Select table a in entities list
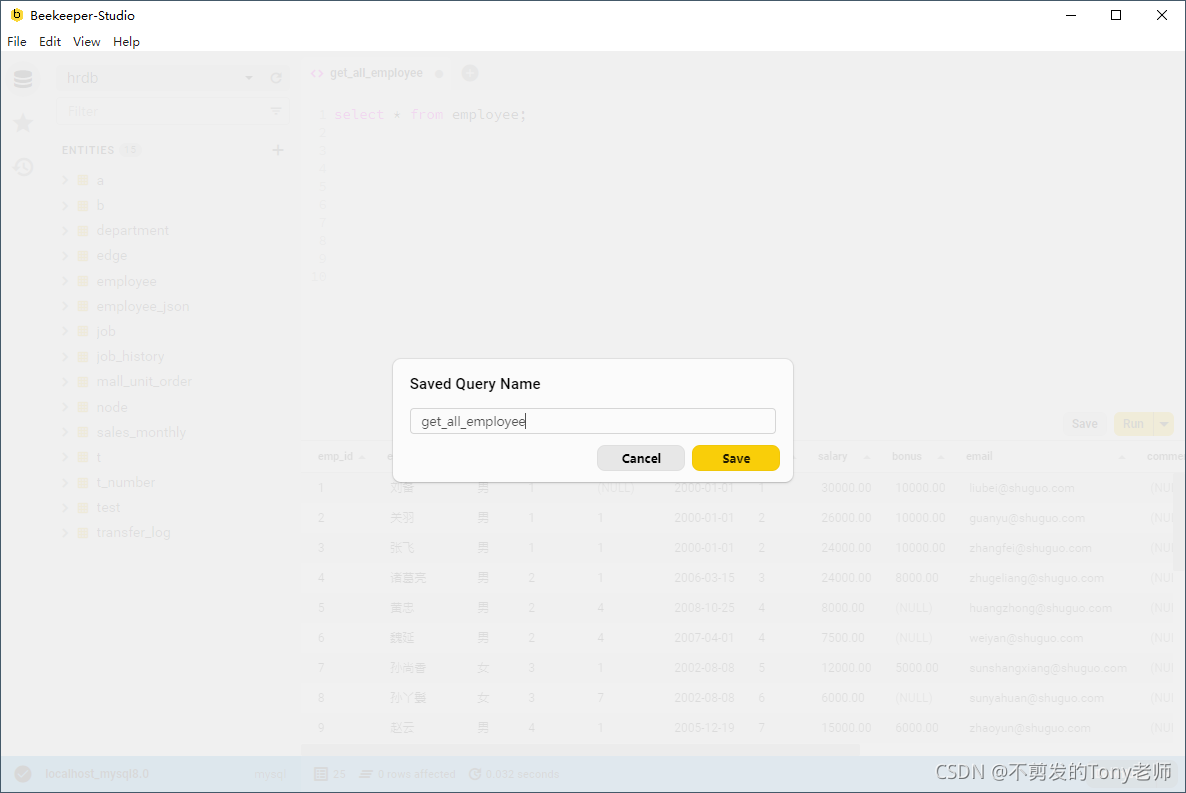The width and height of the screenshot is (1186, 793). coord(100,180)
